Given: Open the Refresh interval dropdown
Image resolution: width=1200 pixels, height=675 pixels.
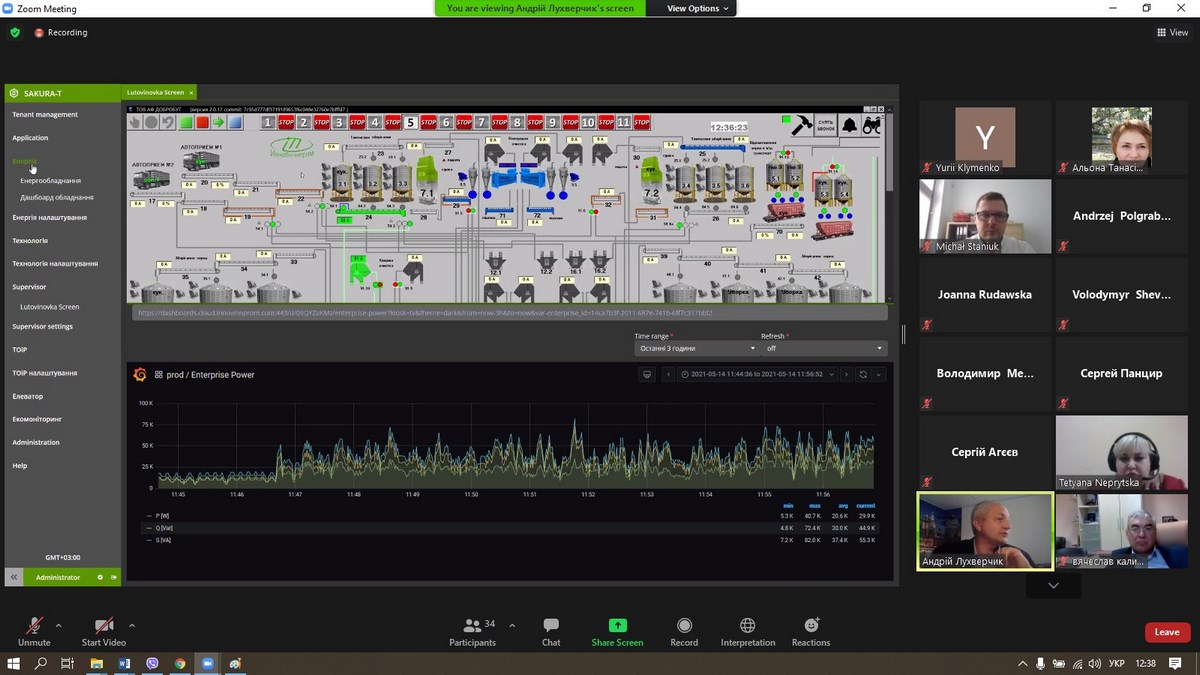Looking at the screenshot, I should tap(823, 348).
